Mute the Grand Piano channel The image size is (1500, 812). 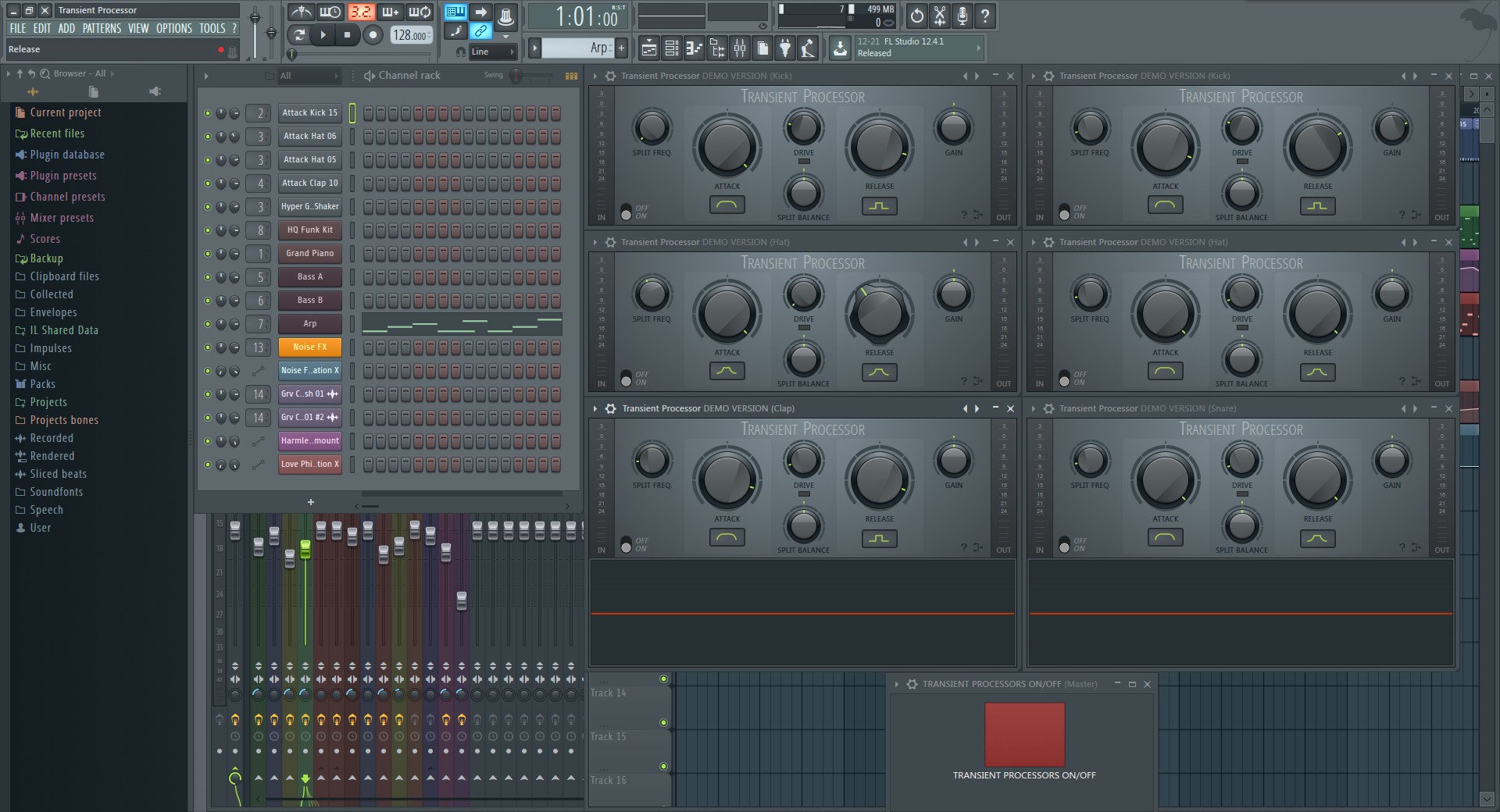(208, 254)
